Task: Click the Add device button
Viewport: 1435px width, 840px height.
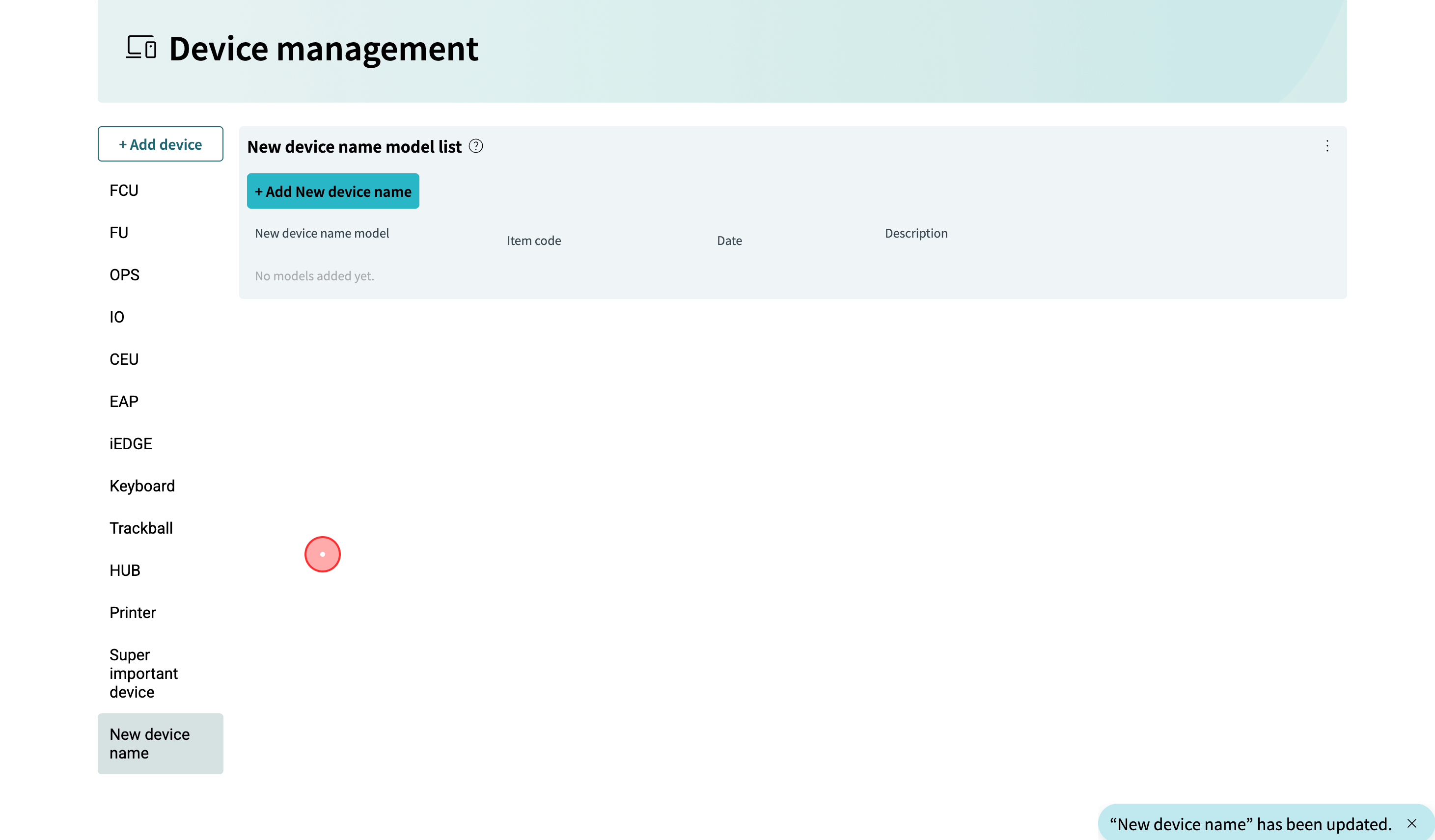Action: (160, 144)
